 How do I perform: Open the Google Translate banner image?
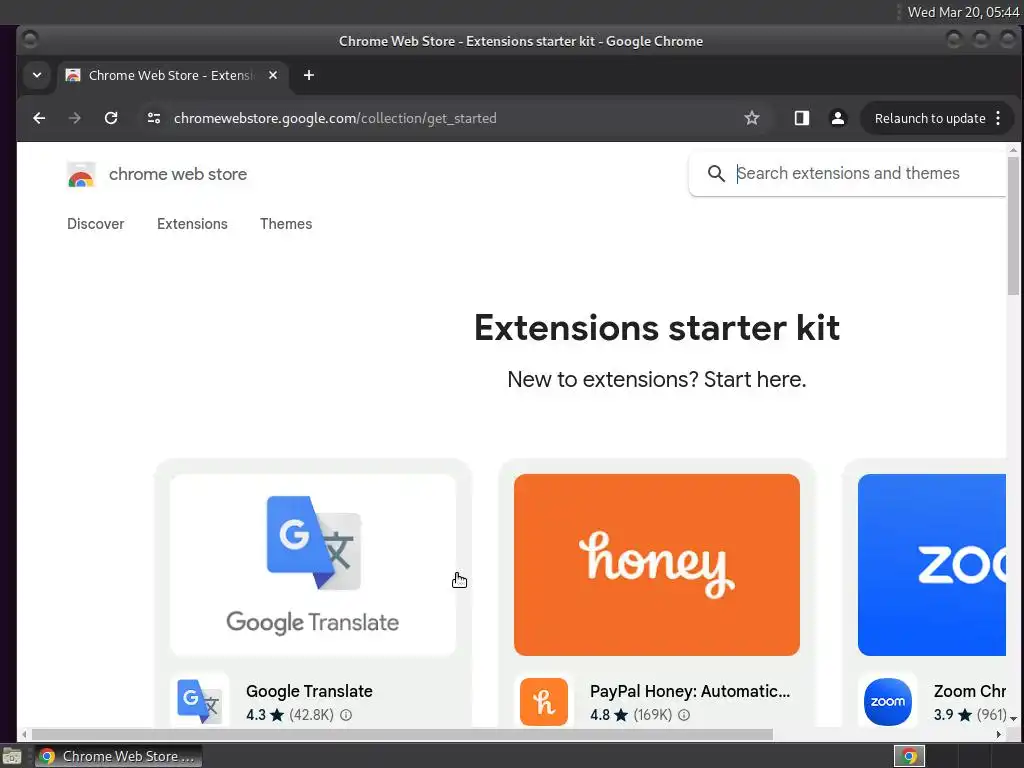click(x=313, y=565)
